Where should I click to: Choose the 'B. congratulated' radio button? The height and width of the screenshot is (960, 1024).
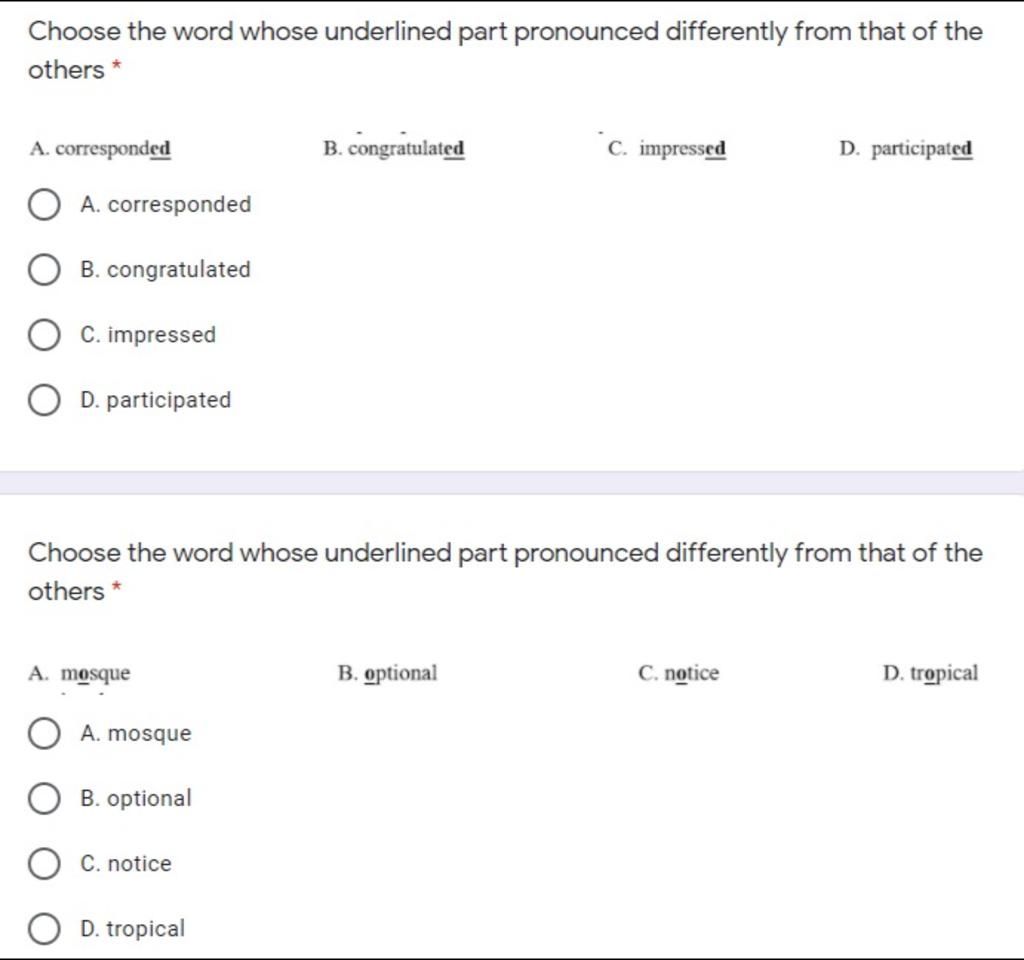pos(44,270)
